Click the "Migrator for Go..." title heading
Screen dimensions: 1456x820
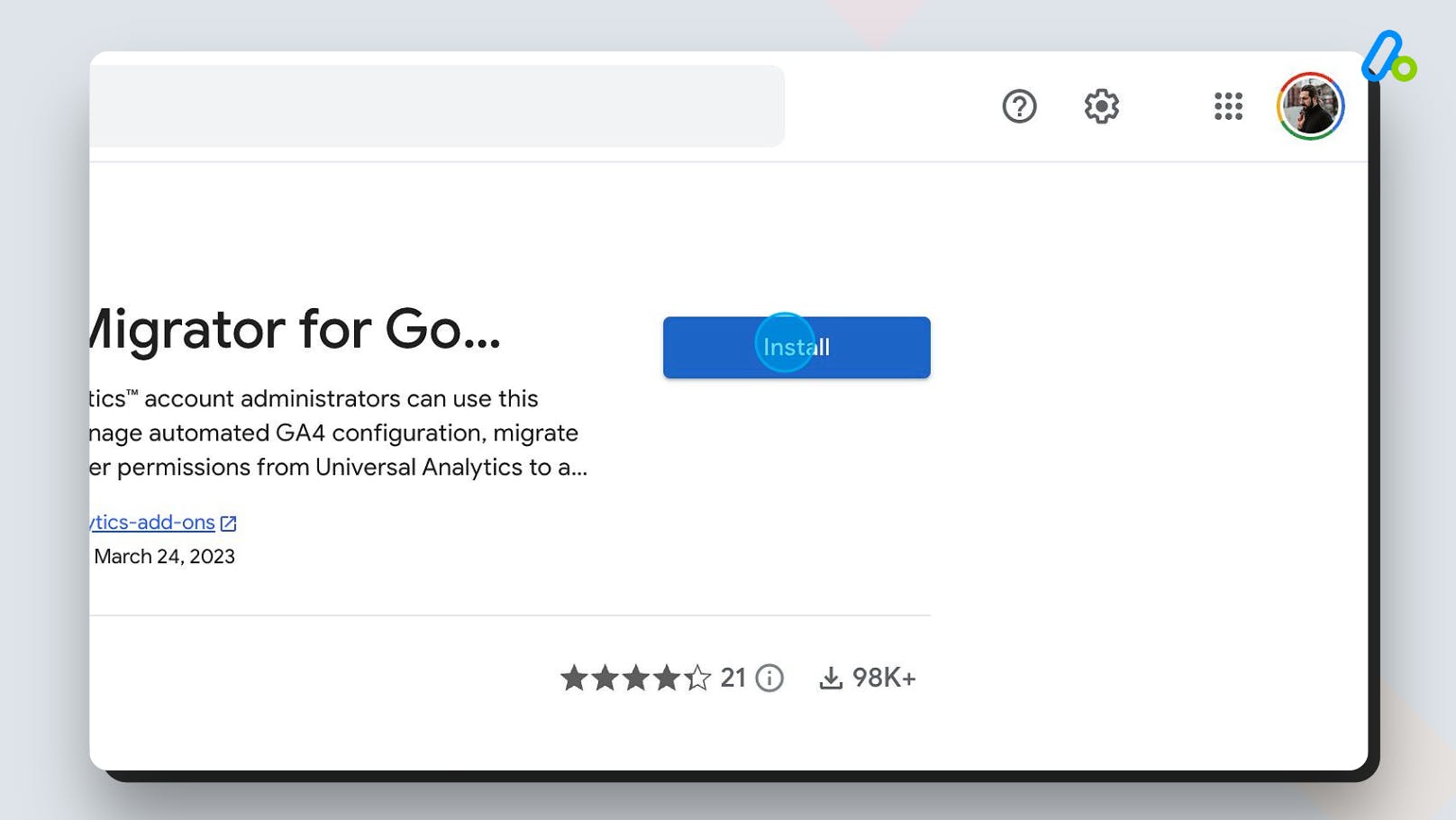coord(296,330)
